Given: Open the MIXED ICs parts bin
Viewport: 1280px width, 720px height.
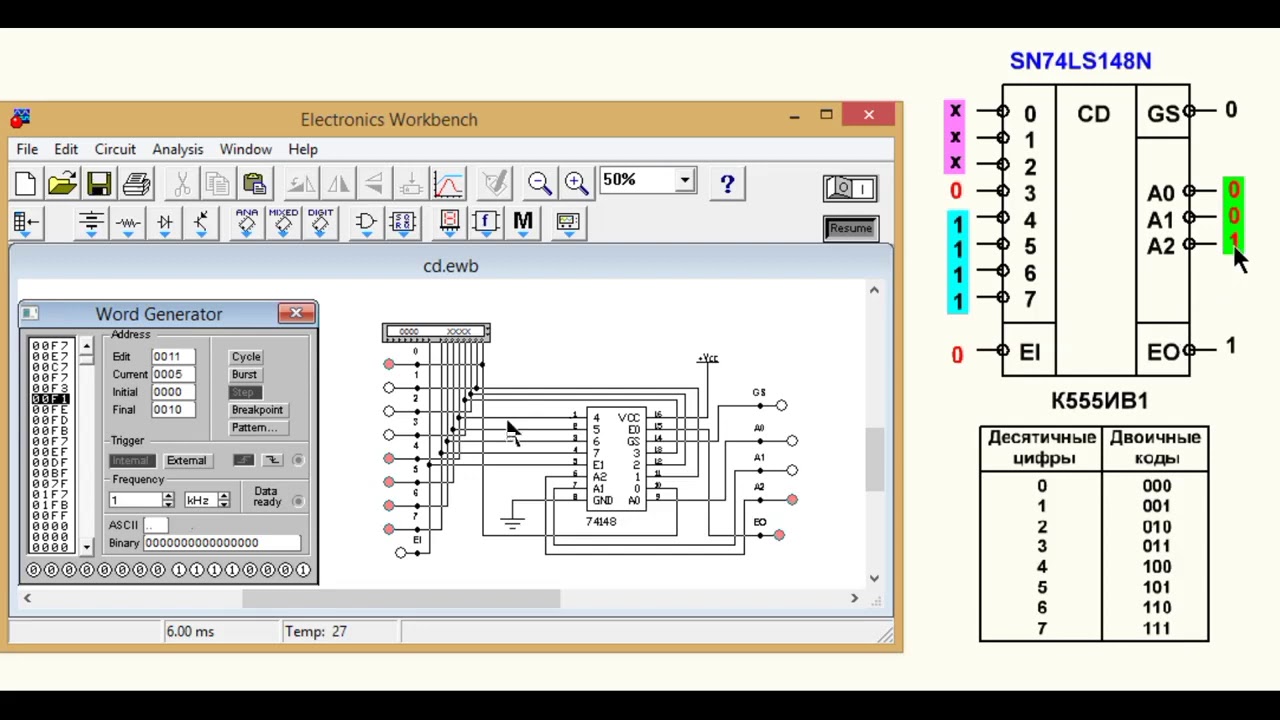Looking at the screenshot, I should pyautogui.click(x=283, y=223).
